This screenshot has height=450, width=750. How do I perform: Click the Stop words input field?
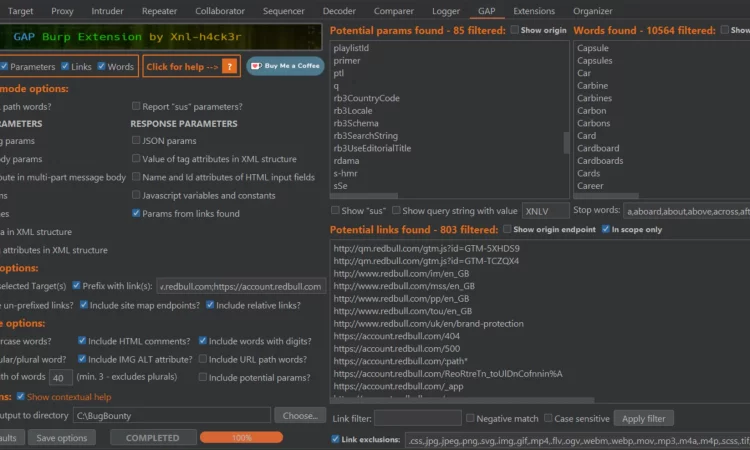(686, 211)
